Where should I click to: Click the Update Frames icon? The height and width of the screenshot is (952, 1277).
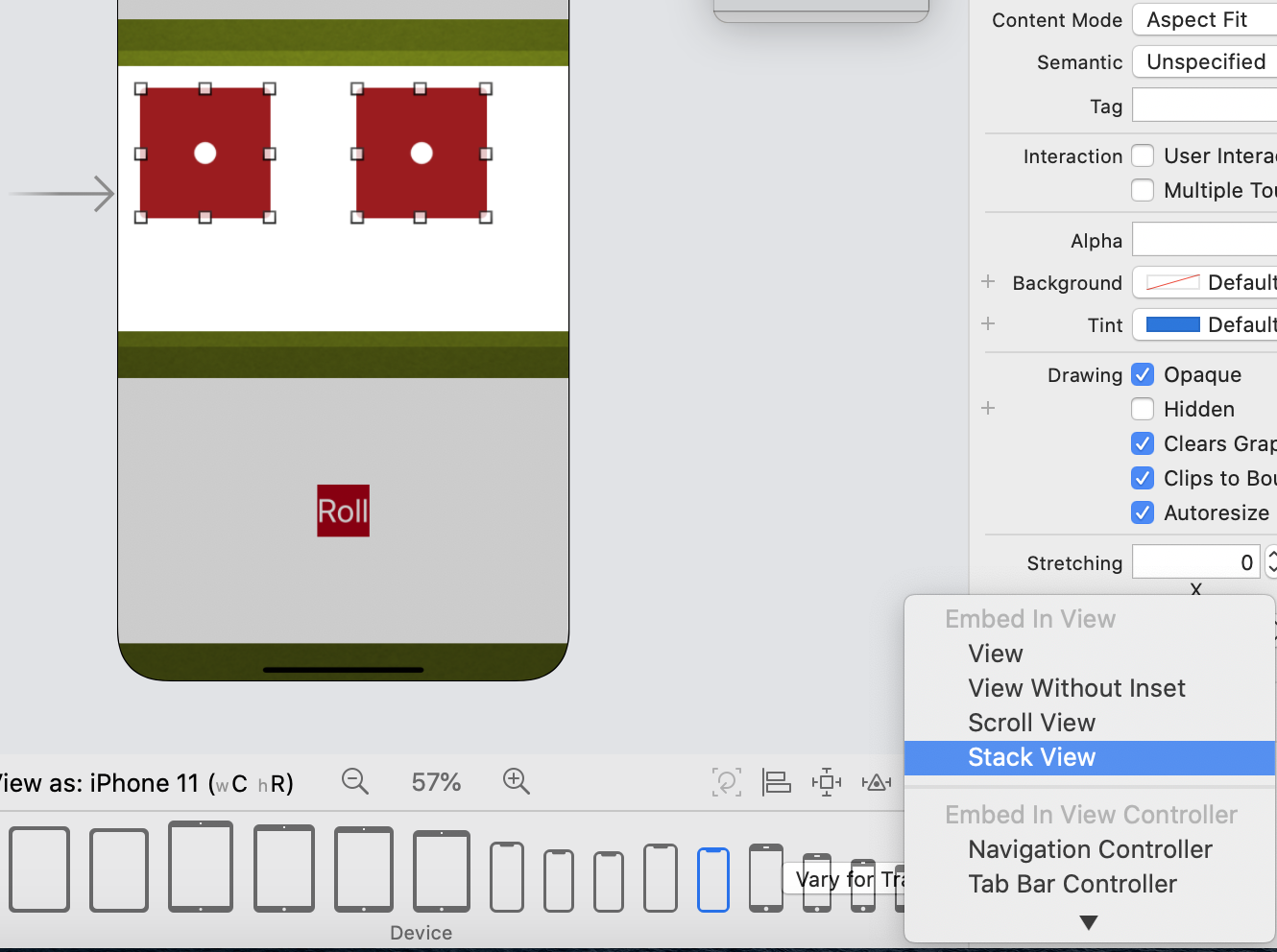726,783
